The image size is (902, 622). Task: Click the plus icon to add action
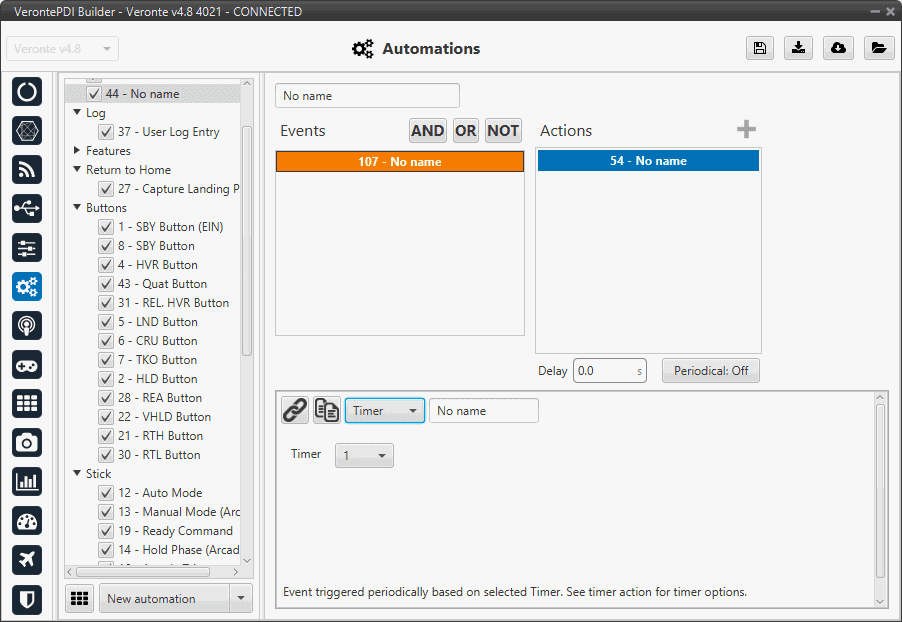[746, 130]
